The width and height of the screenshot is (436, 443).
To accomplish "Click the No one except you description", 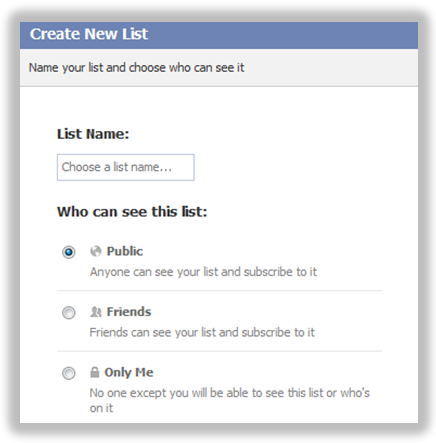I will [230, 400].
